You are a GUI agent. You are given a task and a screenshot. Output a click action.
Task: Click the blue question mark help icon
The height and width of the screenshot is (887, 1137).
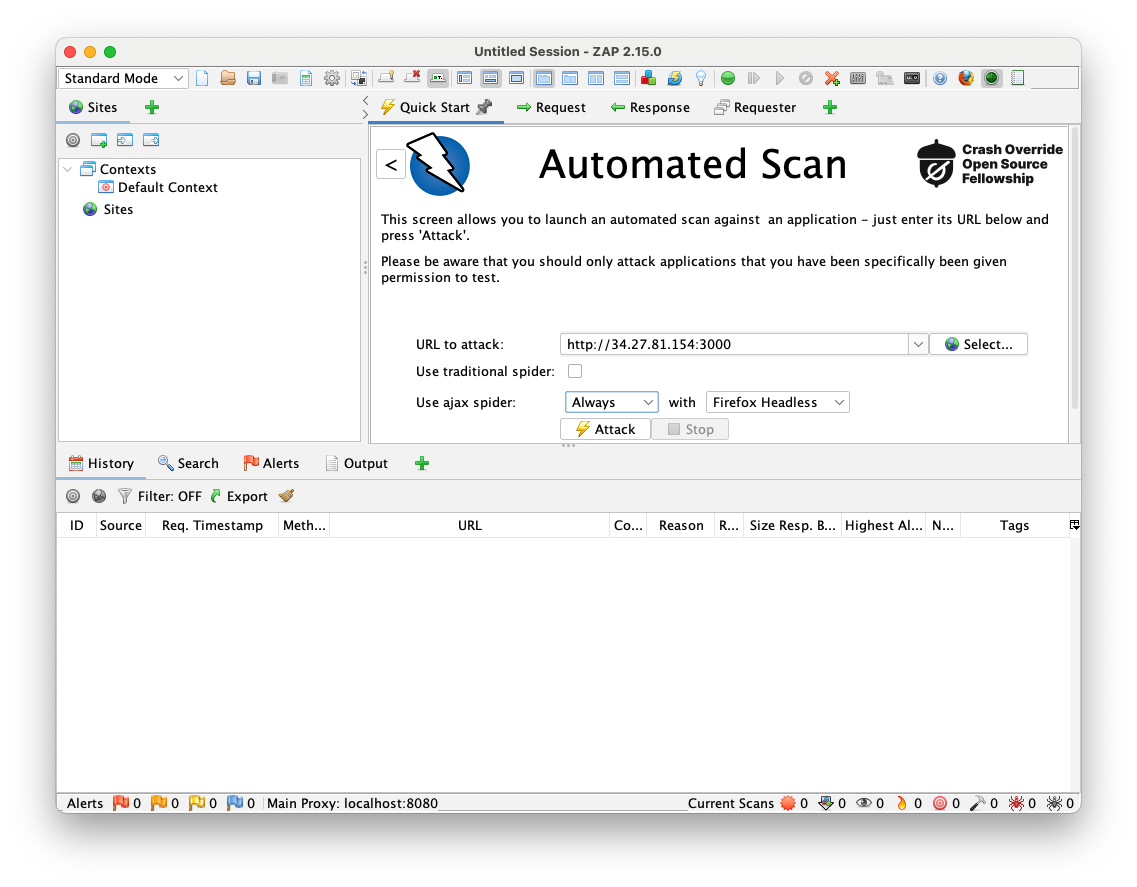click(x=940, y=78)
